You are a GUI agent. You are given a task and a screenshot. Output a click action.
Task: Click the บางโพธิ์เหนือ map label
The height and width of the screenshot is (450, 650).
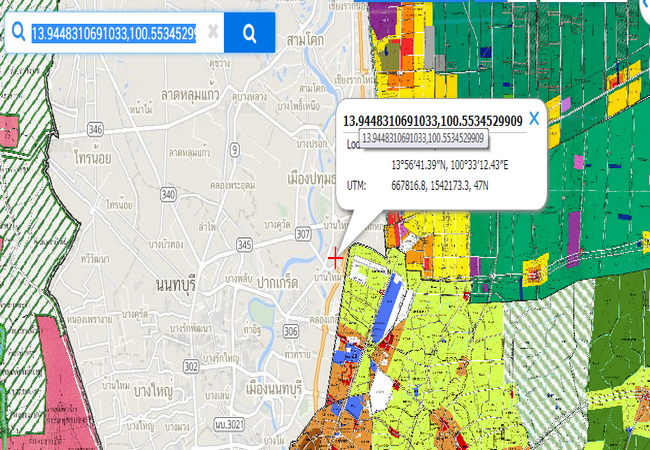tap(299, 106)
